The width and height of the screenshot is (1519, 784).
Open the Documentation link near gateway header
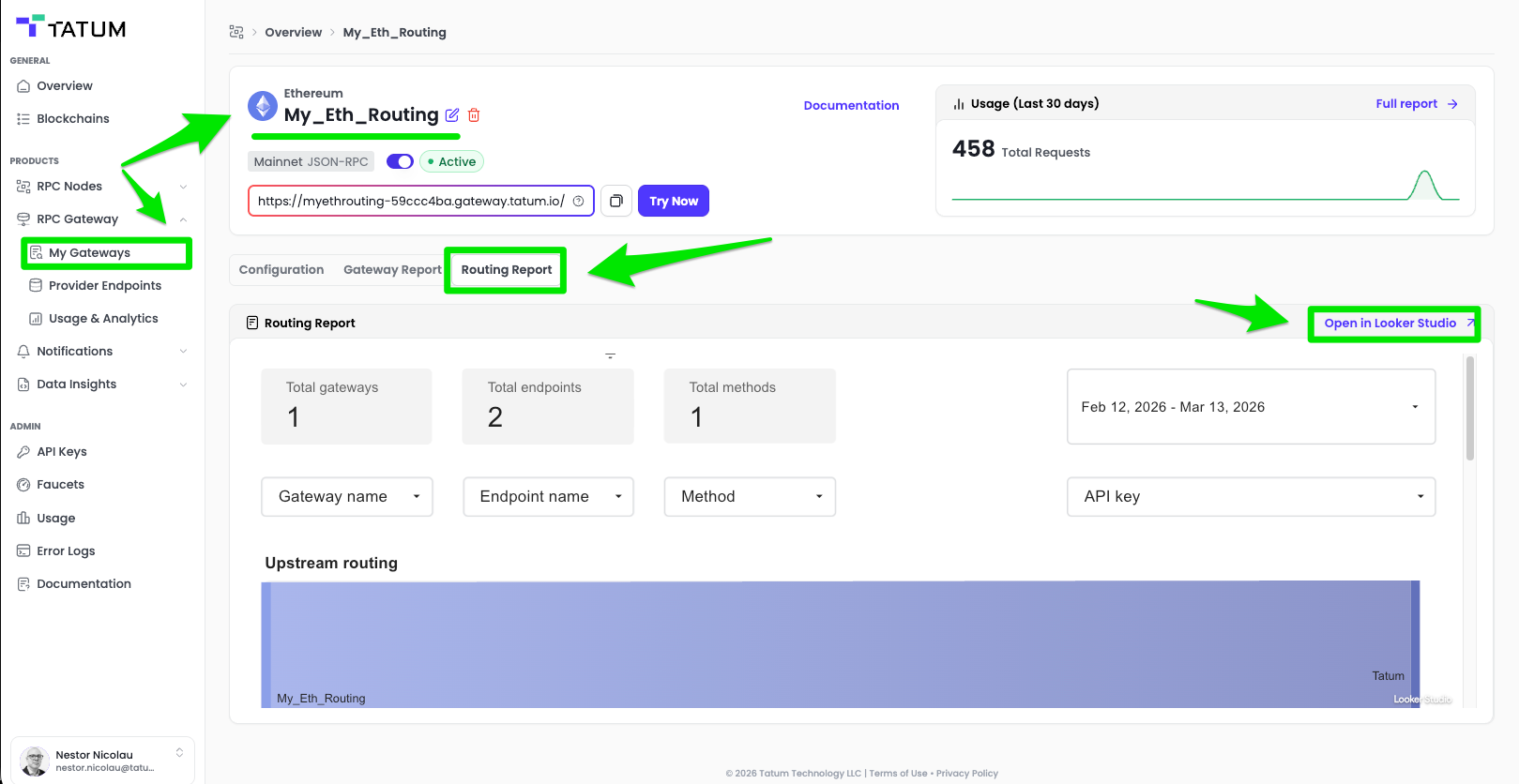pos(851,106)
